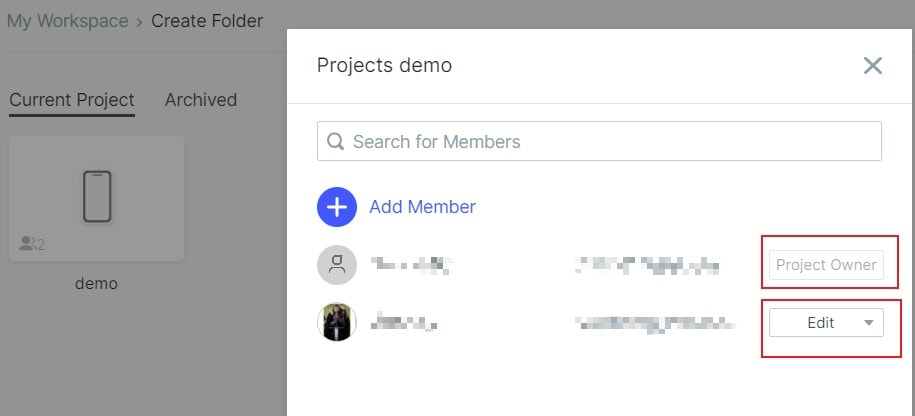
Task: Click the demo project name label
Action: pos(96,284)
